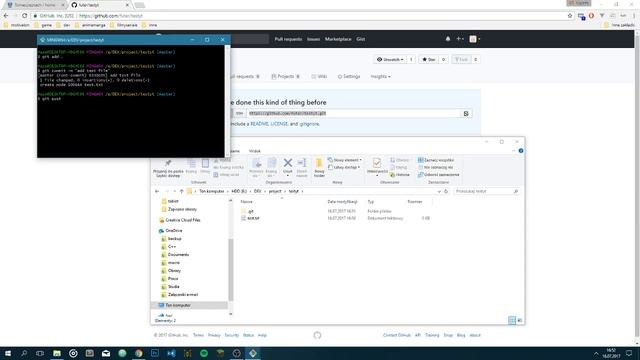The height and width of the screenshot is (360, 640).
Task: Open the Windows Action Center notifications
Action: (629, 353)
